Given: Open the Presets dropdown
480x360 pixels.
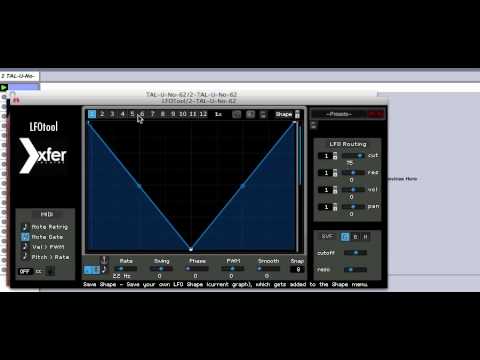Looking at the screenshot, I should tap(339, 114).
